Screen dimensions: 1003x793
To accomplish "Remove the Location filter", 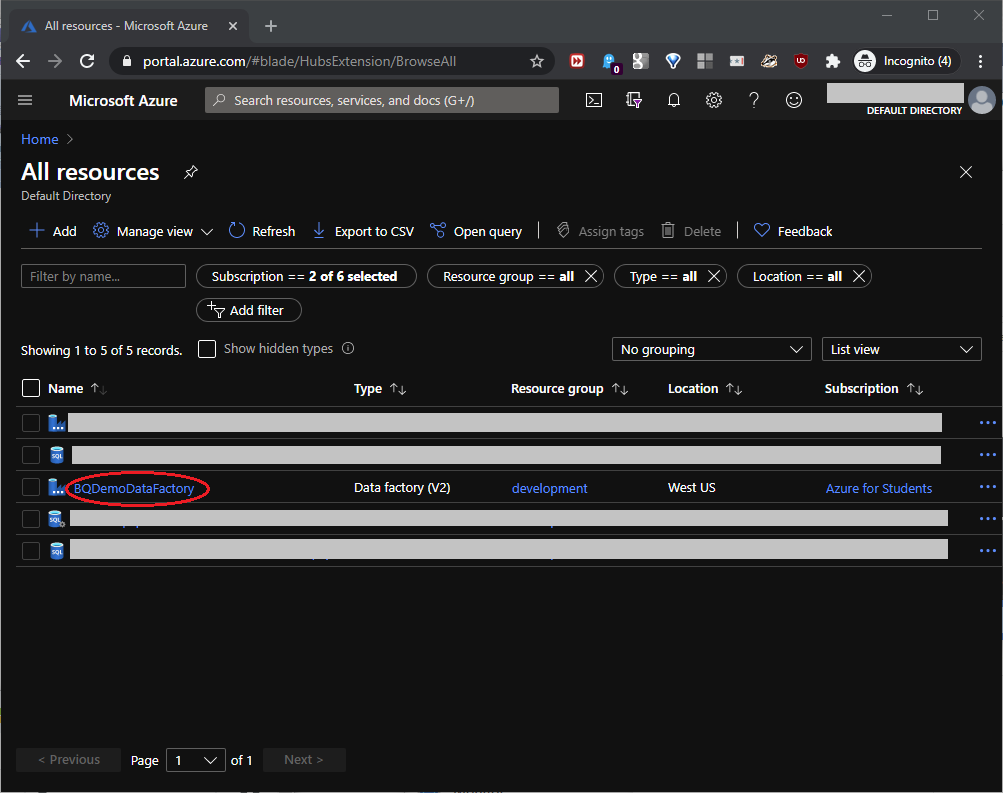I will click(859, 276).
